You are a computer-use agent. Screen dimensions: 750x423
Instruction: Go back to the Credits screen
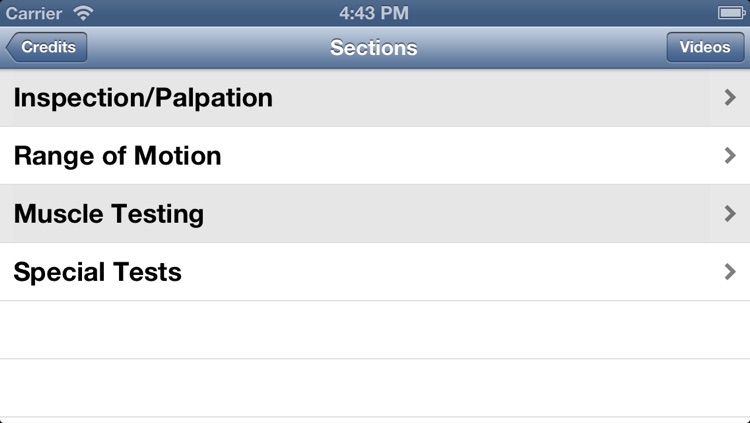coord(46,47)
